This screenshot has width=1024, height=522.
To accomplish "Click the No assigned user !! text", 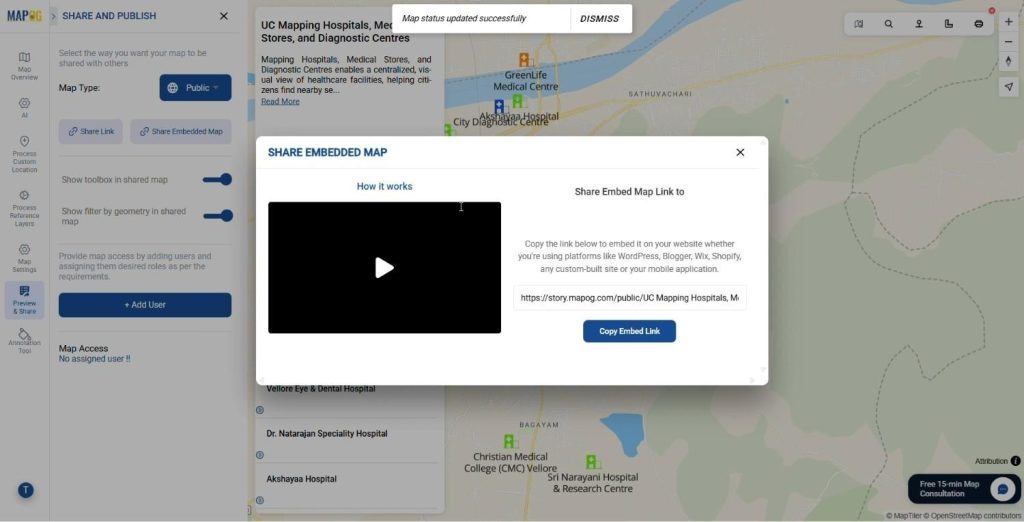I will coord(95,359).
